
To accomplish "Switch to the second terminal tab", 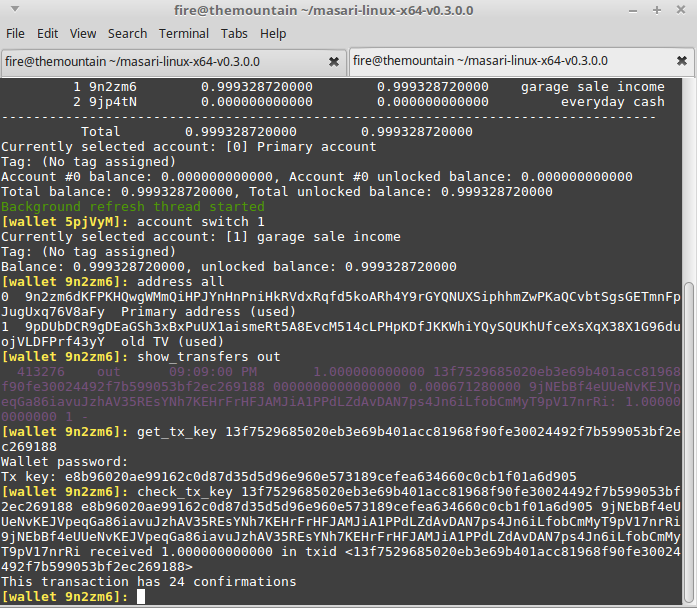I will [521, 61].
